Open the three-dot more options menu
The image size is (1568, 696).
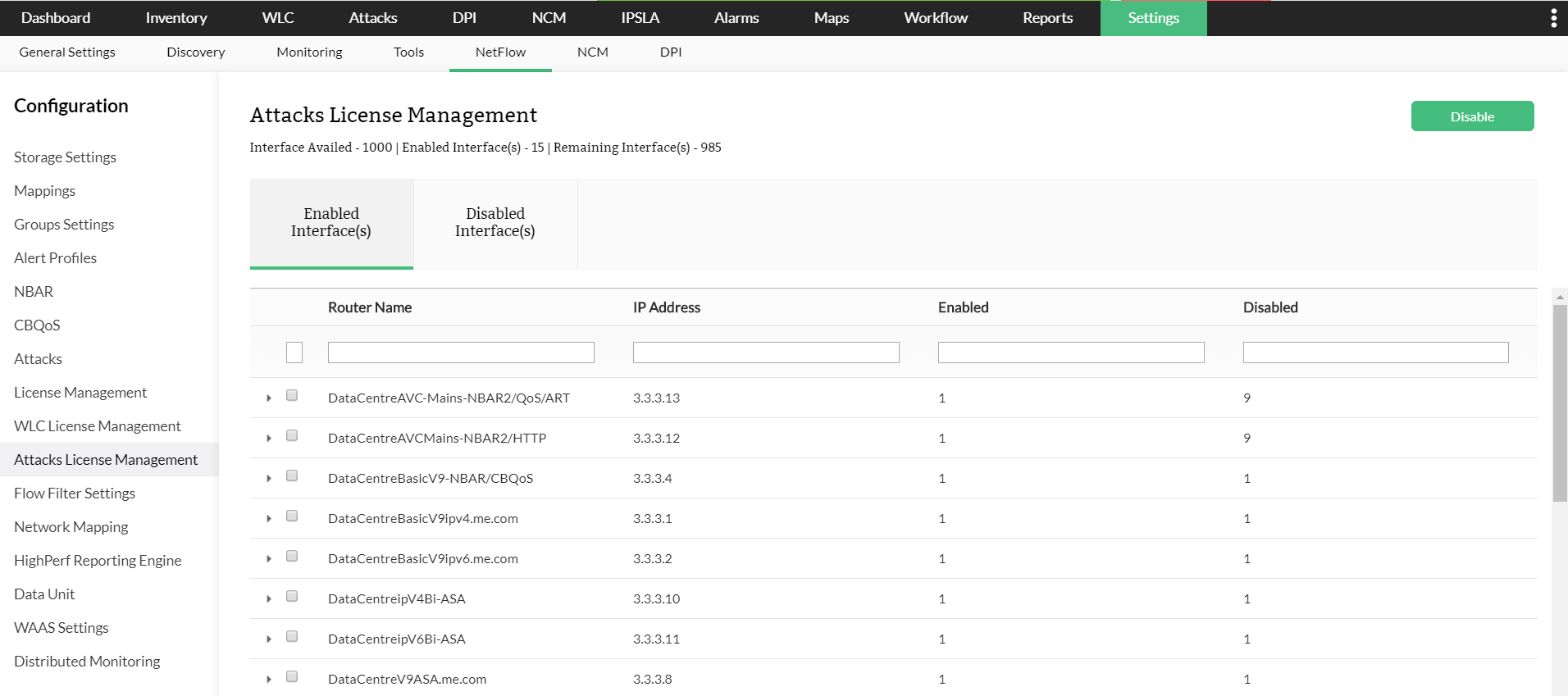point(1553,18)
